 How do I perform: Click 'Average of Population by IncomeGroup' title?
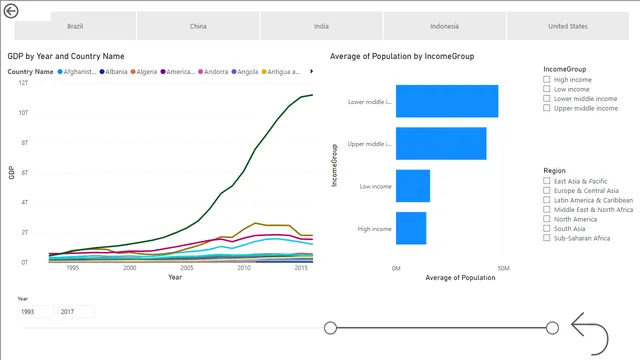[402, 56]
